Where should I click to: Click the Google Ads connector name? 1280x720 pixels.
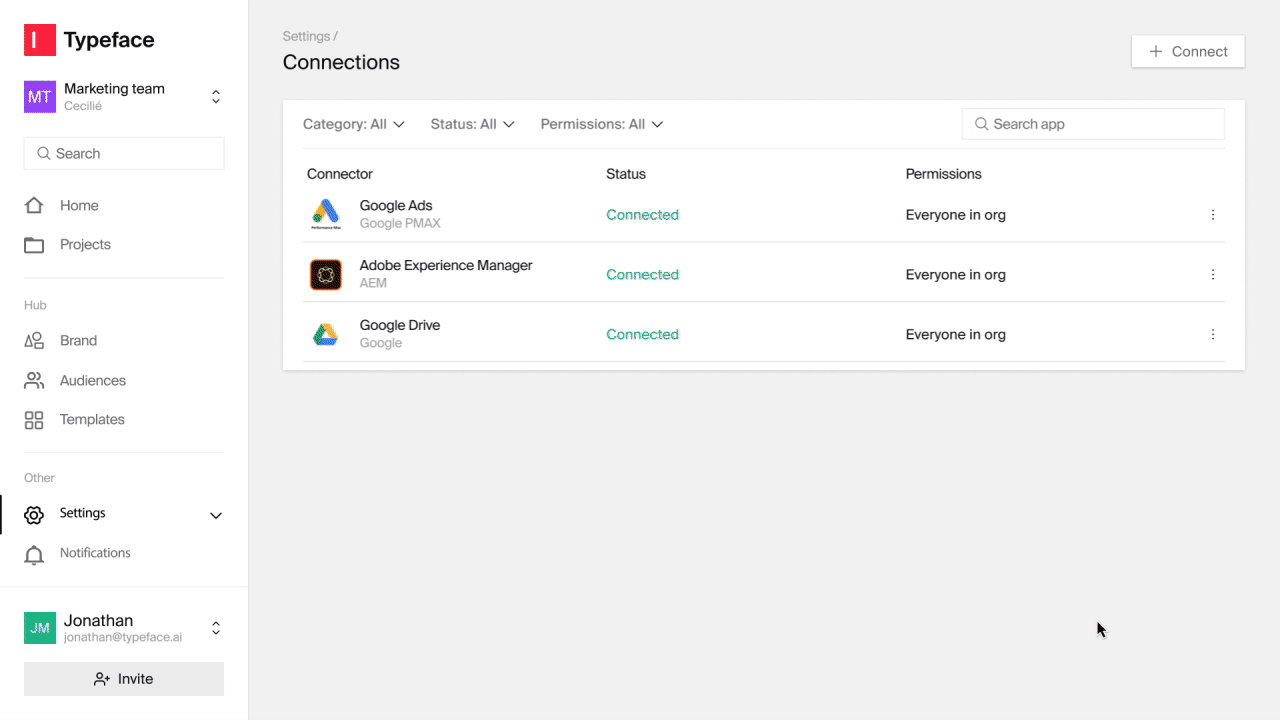tap(396, 206)
